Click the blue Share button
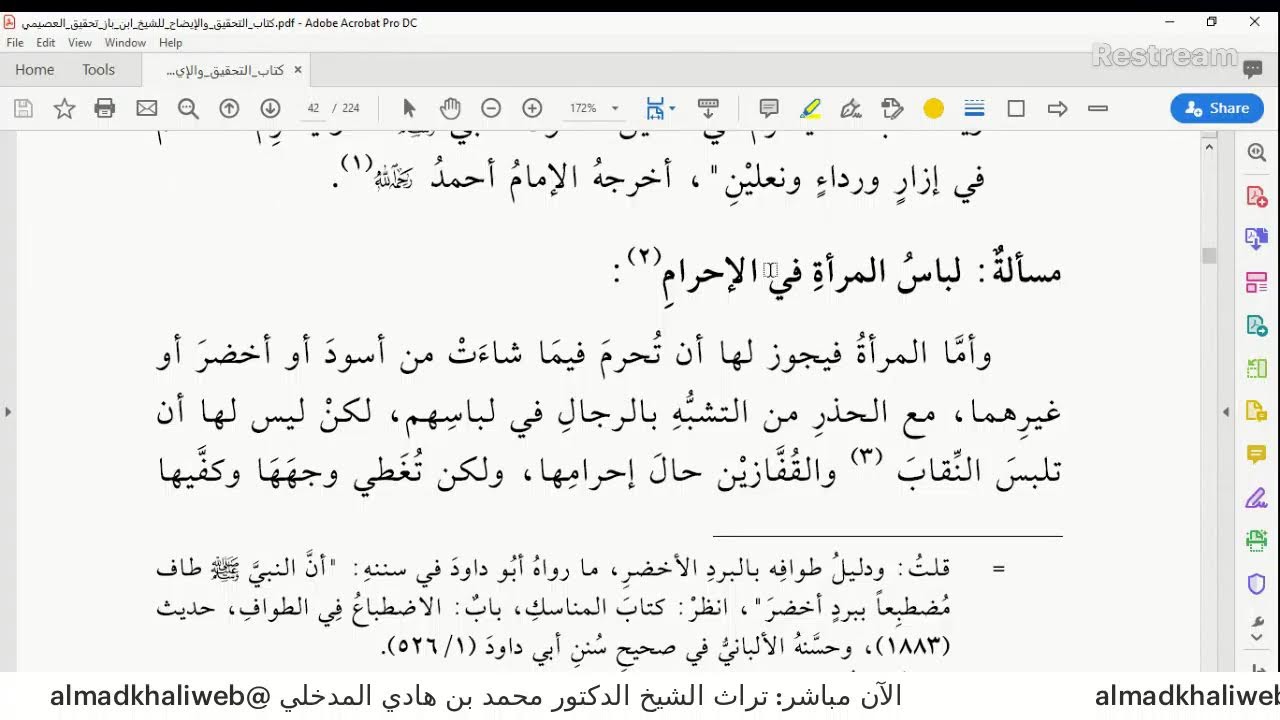 (x=1217, y=108)
